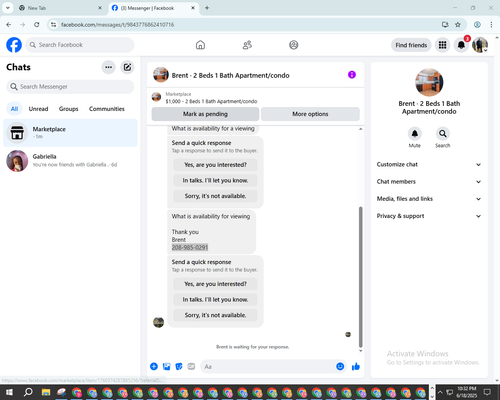Viewport: 500px width, 400px height.
Task: Open the Chrome profile icon
Action: (477, 25)
